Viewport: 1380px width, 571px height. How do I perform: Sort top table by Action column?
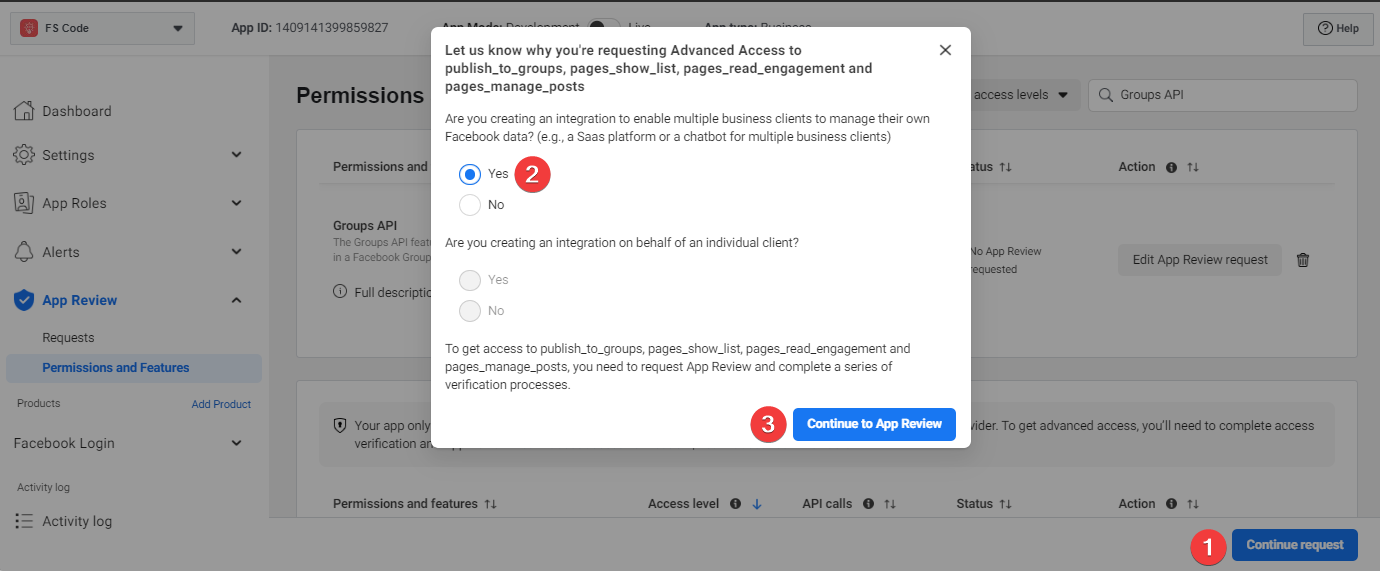click(1193, 167)
